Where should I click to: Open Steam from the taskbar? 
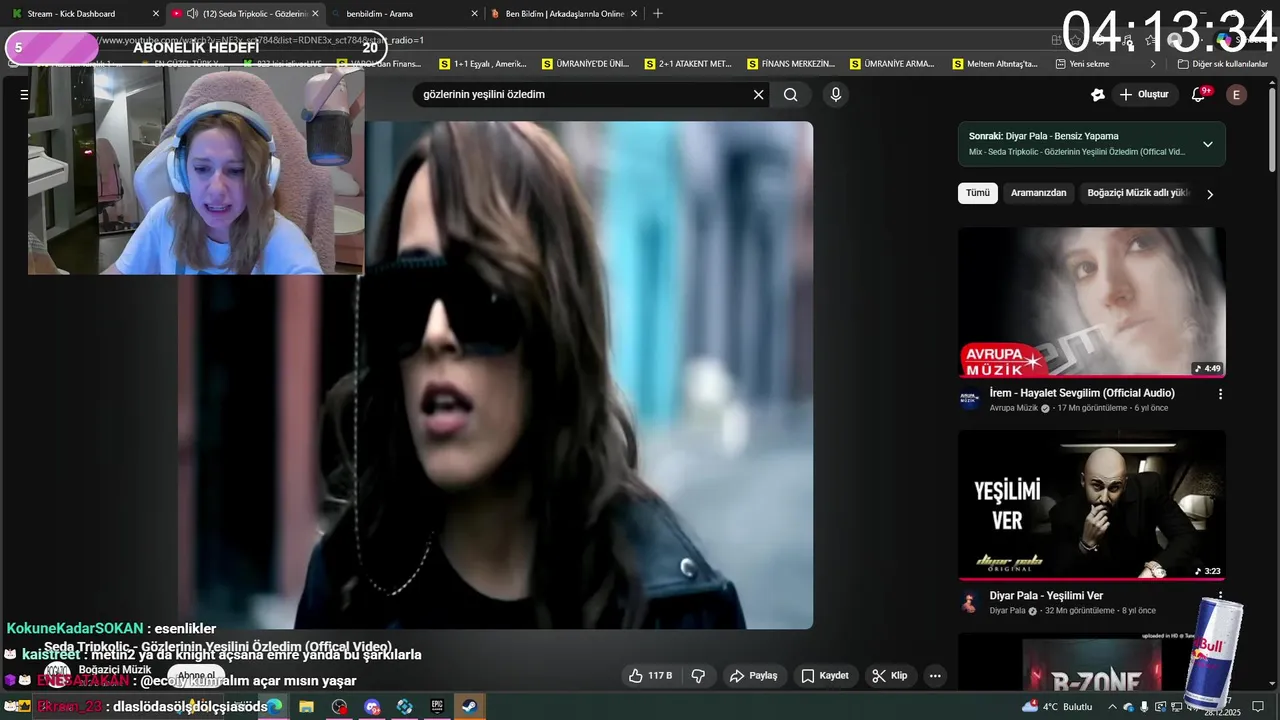click(468, 706)
